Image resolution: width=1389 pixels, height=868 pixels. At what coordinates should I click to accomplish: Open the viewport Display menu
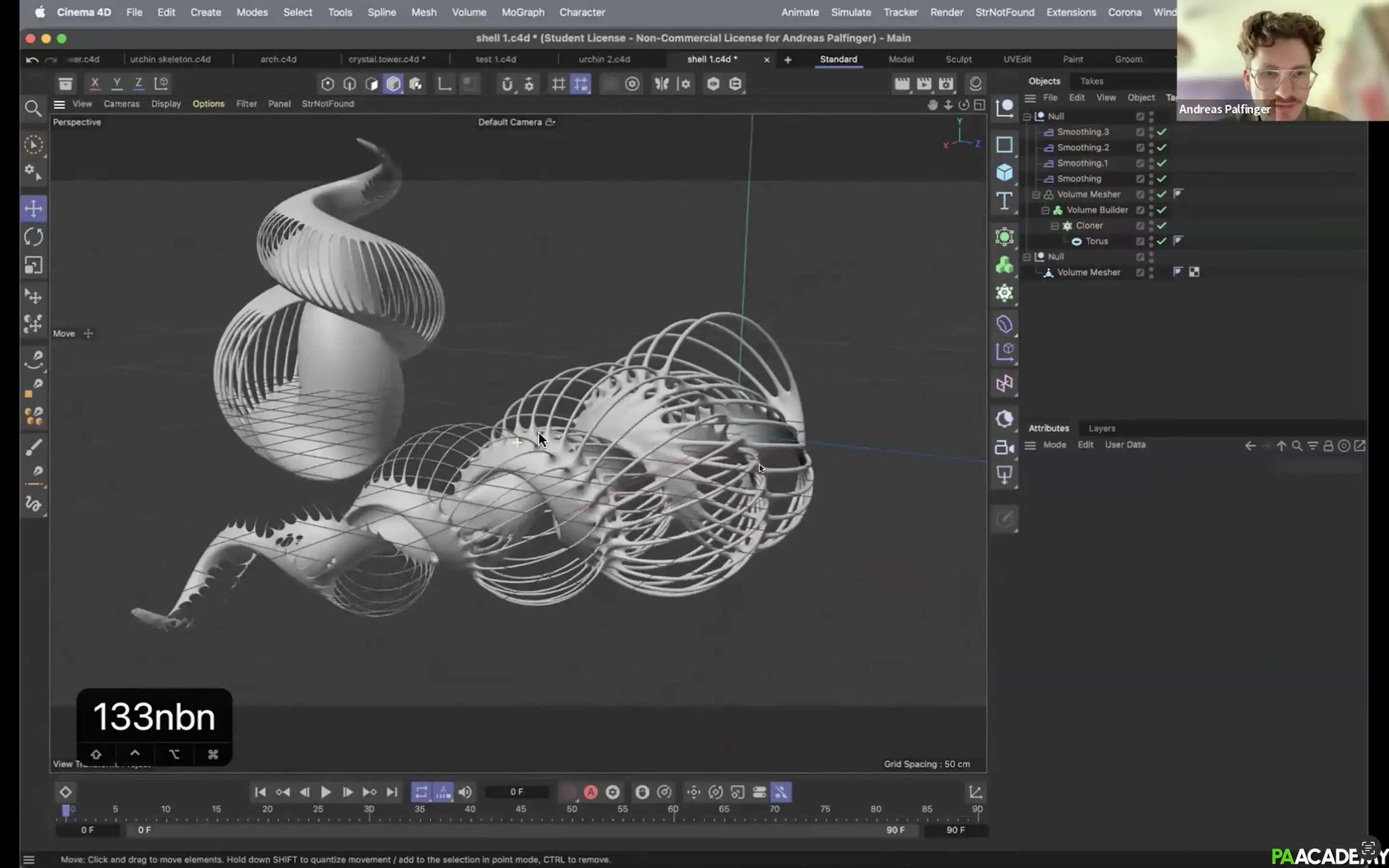pos(166,104)
